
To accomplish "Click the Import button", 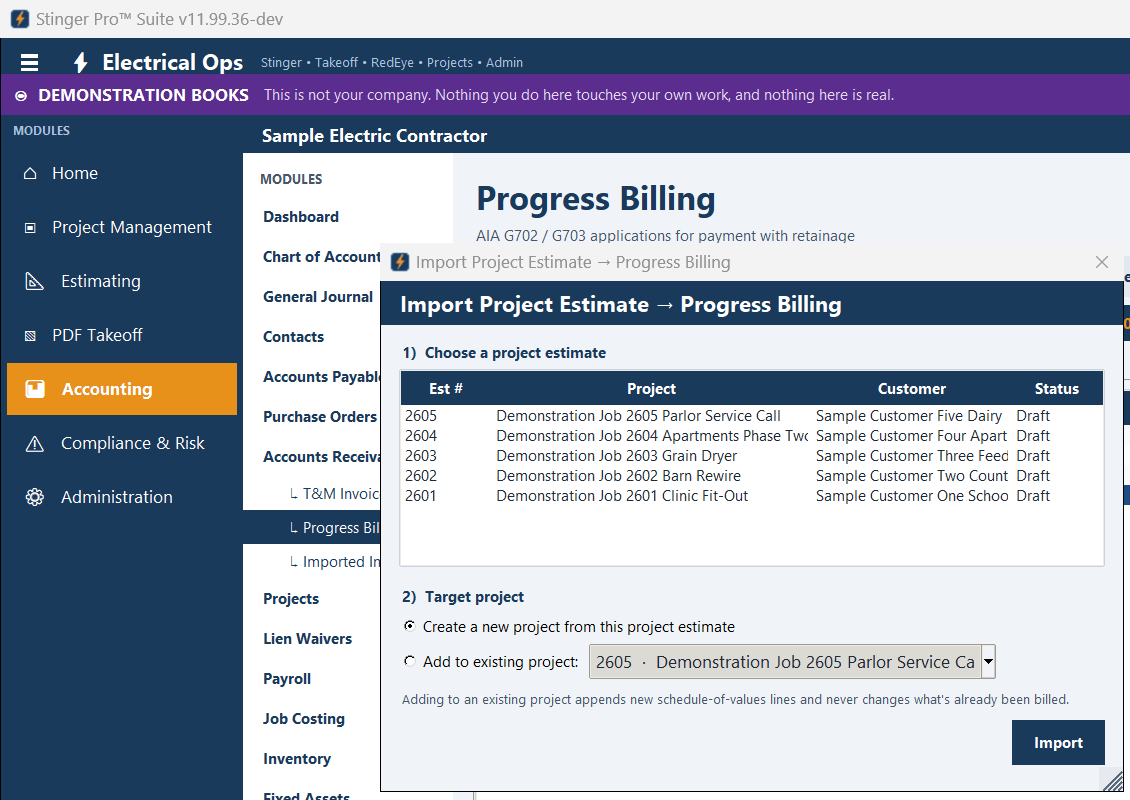I will click(1058, 742).
